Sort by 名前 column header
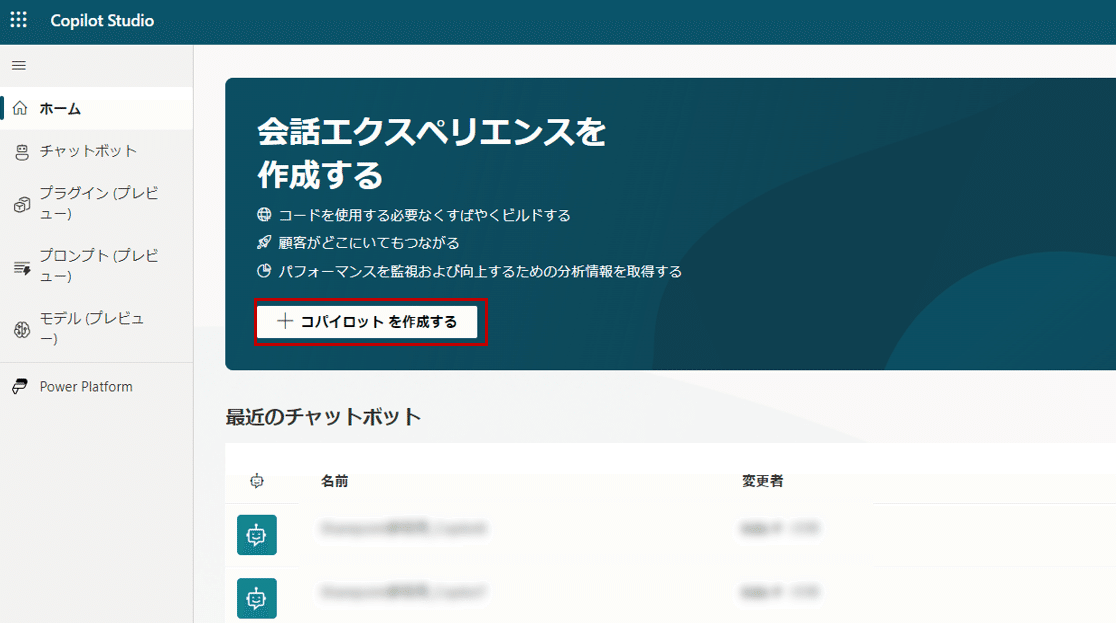The height and width of the screenshot is (623, 1116). 335,481
